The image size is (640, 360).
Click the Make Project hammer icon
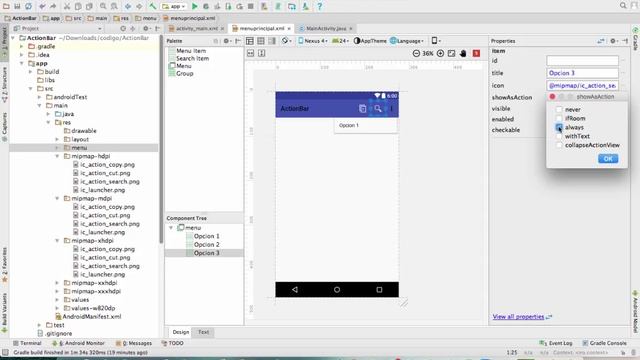point(152,6)
